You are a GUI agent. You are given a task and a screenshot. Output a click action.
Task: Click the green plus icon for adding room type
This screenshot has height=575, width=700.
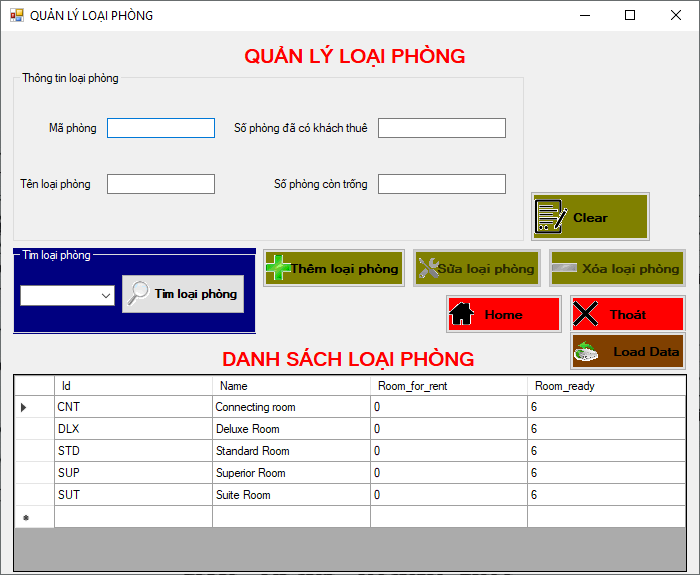(278, 268)
